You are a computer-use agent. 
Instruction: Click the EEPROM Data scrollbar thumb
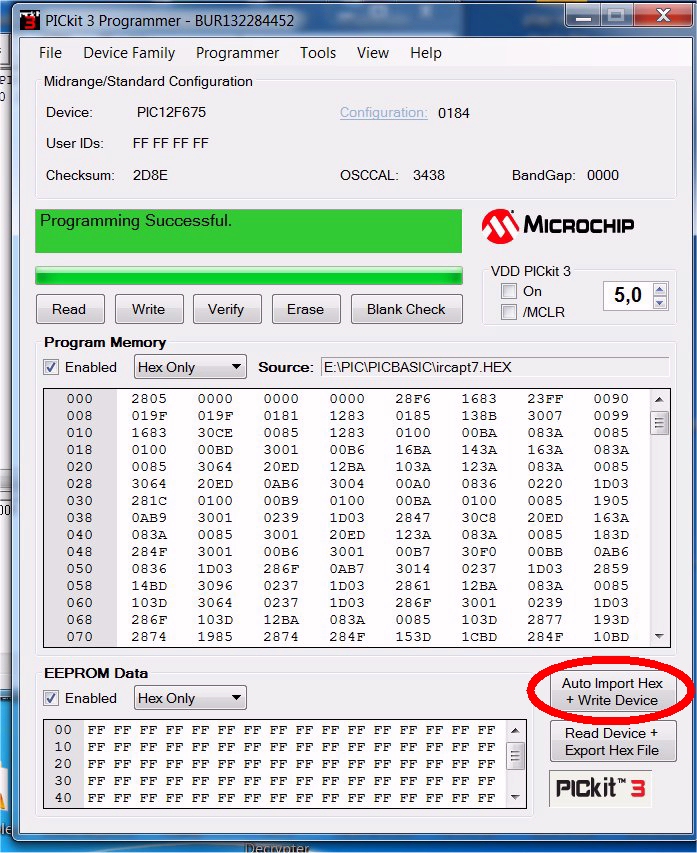point(515,756)
